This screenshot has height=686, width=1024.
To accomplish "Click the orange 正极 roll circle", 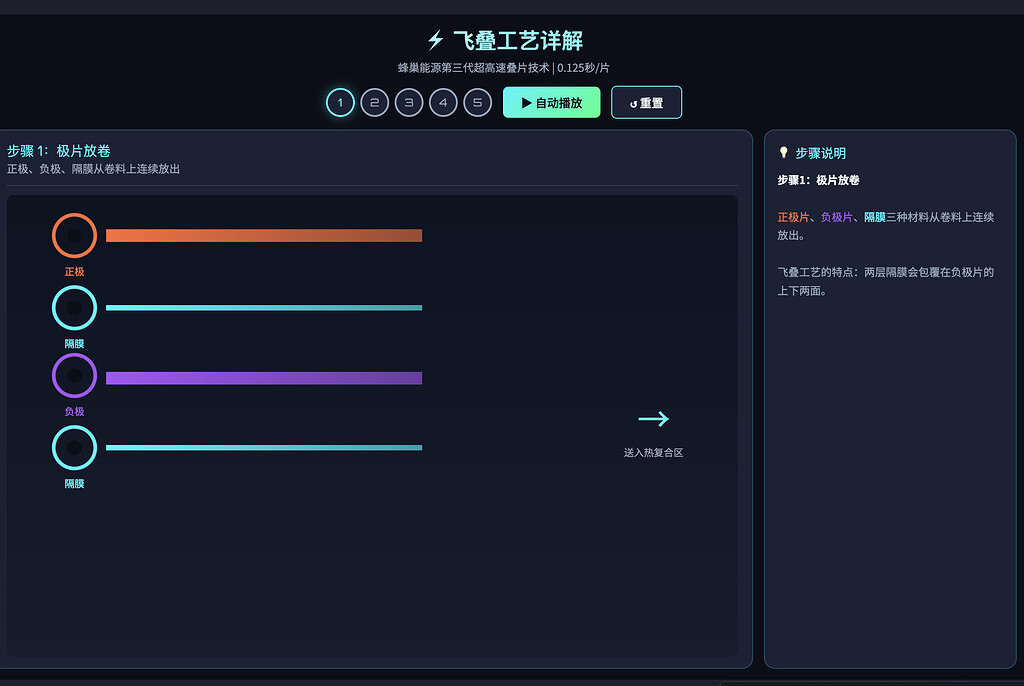I will (74, 235).
